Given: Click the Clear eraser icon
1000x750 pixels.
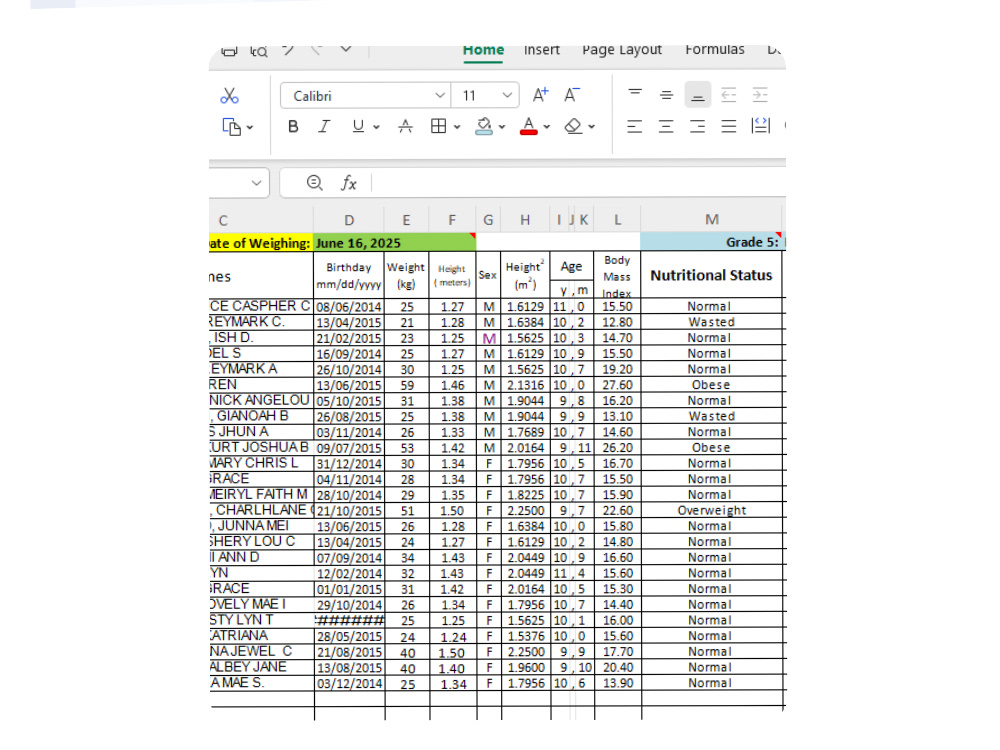Looking at the screenshot, I should coord(573,126).
